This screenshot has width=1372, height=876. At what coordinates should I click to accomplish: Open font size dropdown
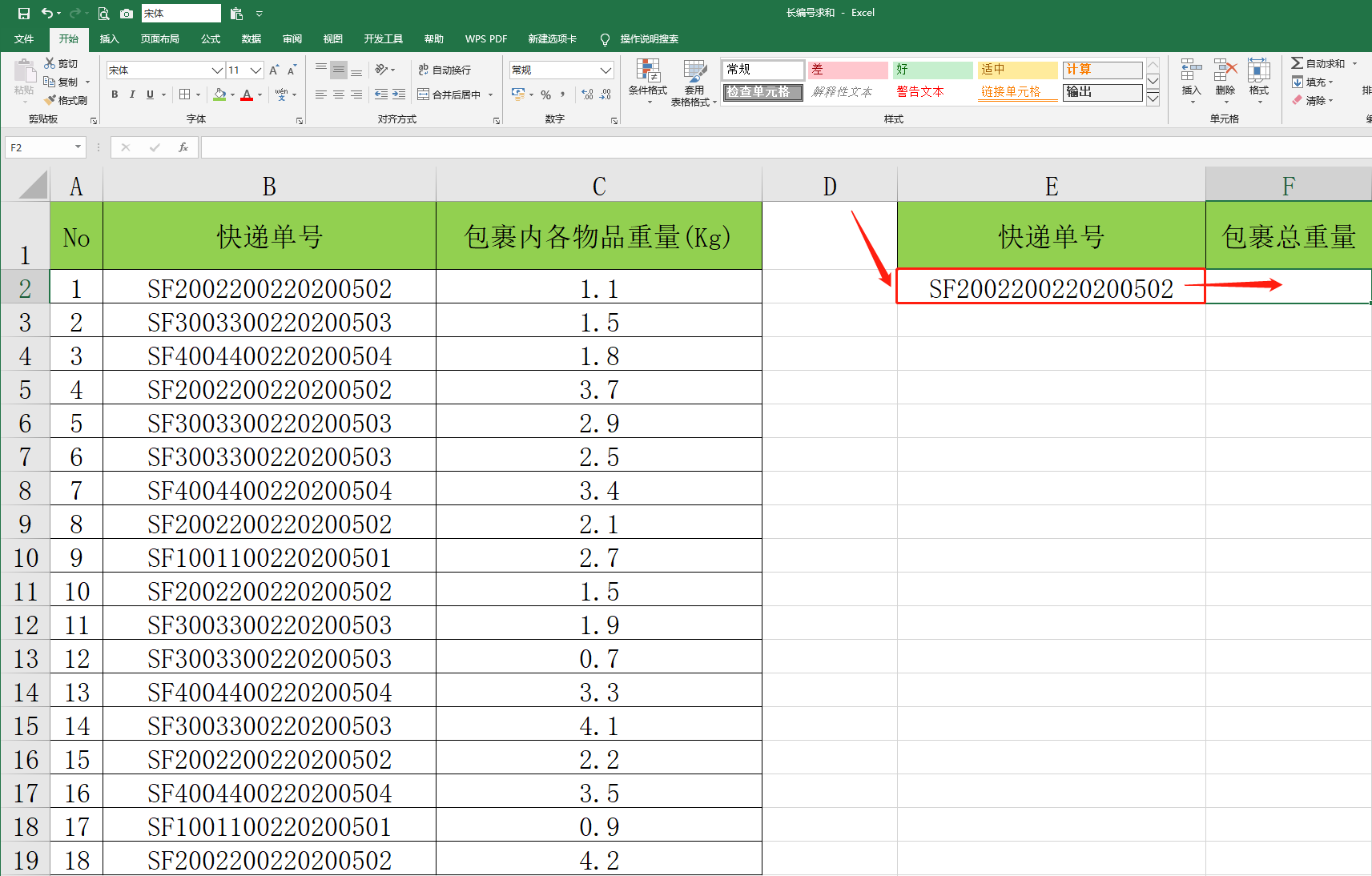(x=255, y=70)
